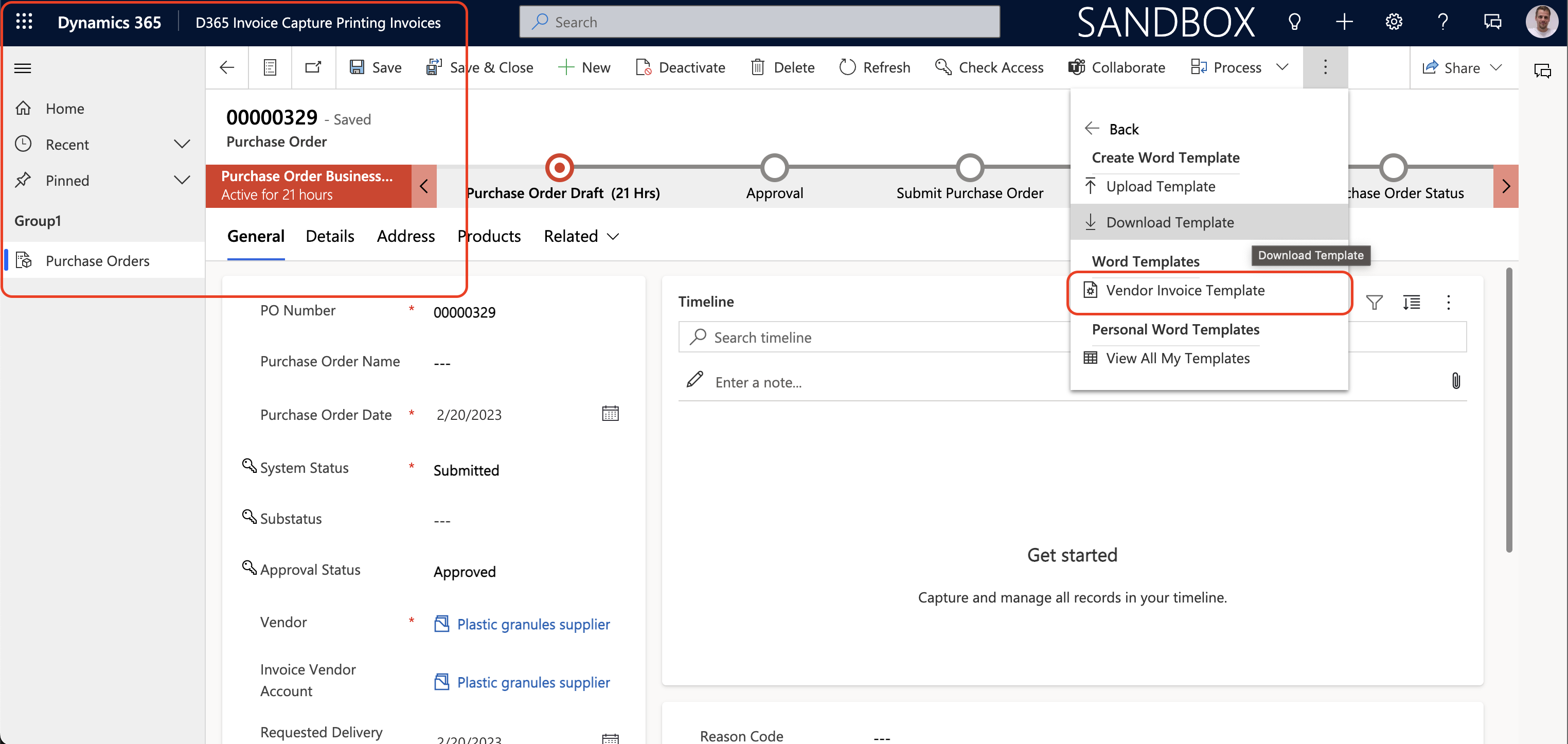Open the Vendor Plastic granules supplier link
The width and height of the screenshot is (1568, 744).
[533, 624]
